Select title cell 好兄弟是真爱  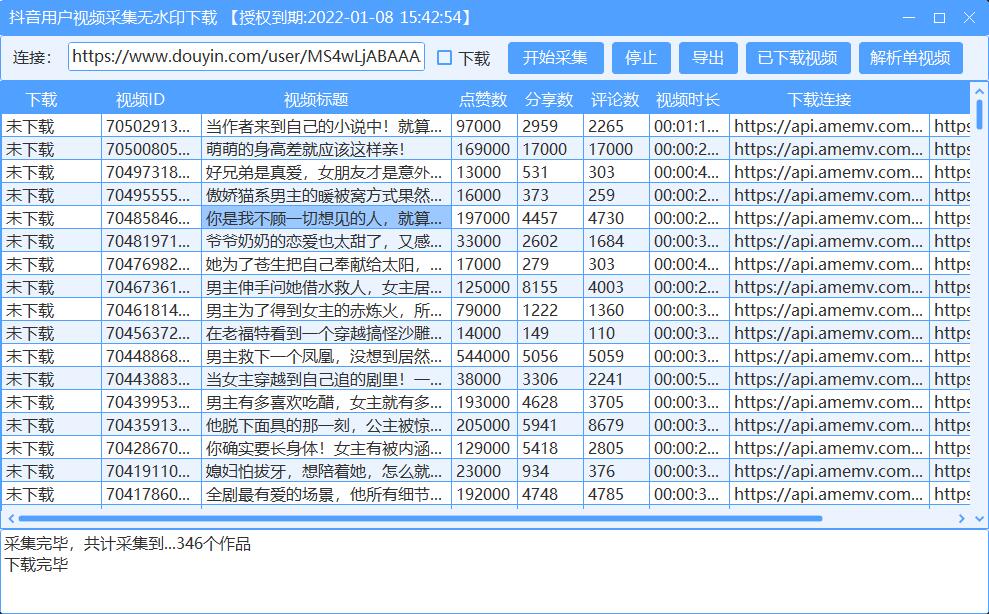click(x=326, y=172)
